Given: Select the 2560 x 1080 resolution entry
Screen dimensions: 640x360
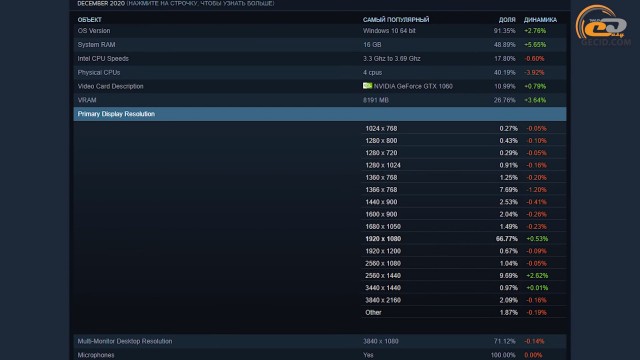Looking at the screenshot, I should (383, 263).
